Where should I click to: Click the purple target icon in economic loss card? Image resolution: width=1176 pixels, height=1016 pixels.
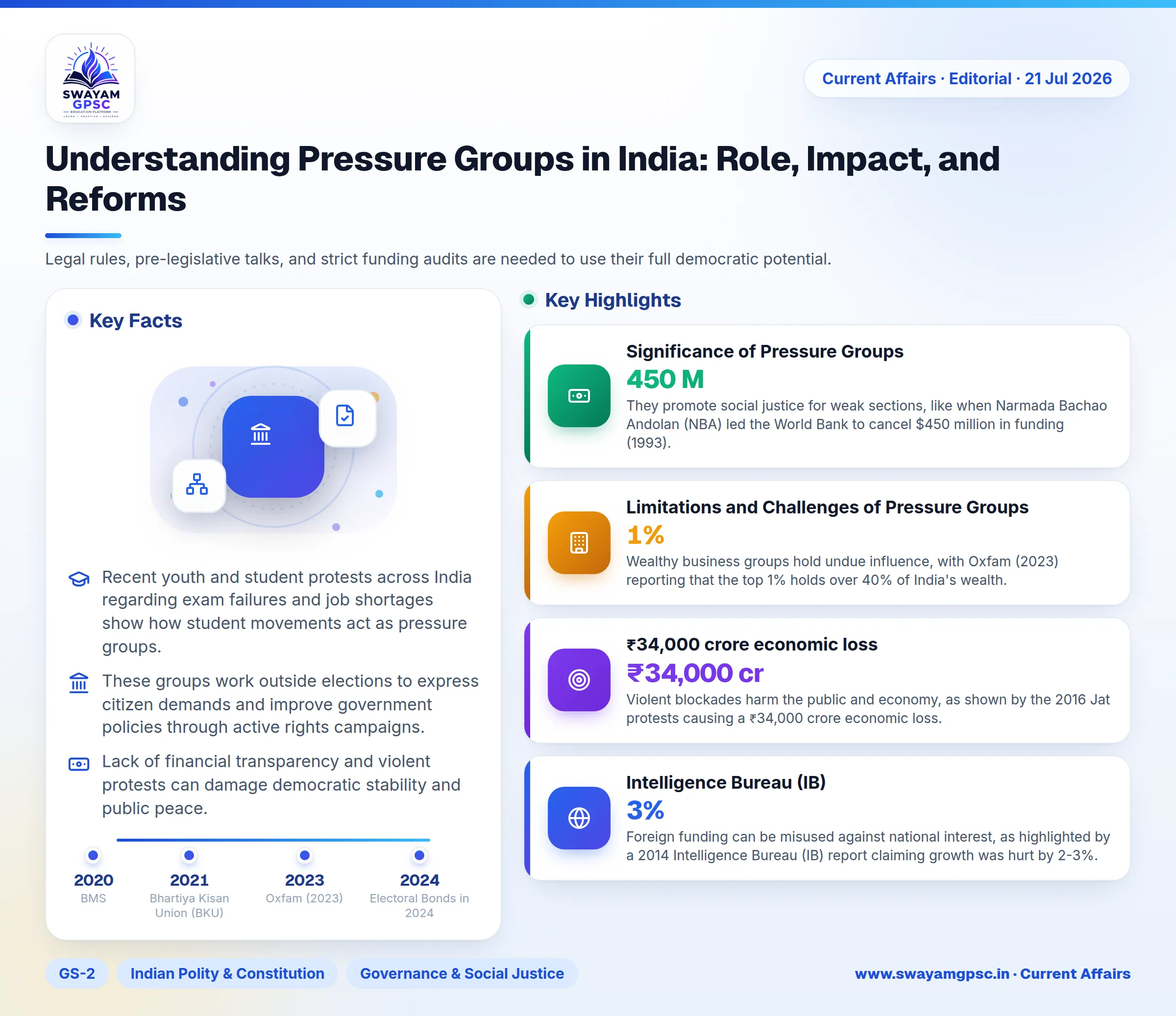(578, 679)
